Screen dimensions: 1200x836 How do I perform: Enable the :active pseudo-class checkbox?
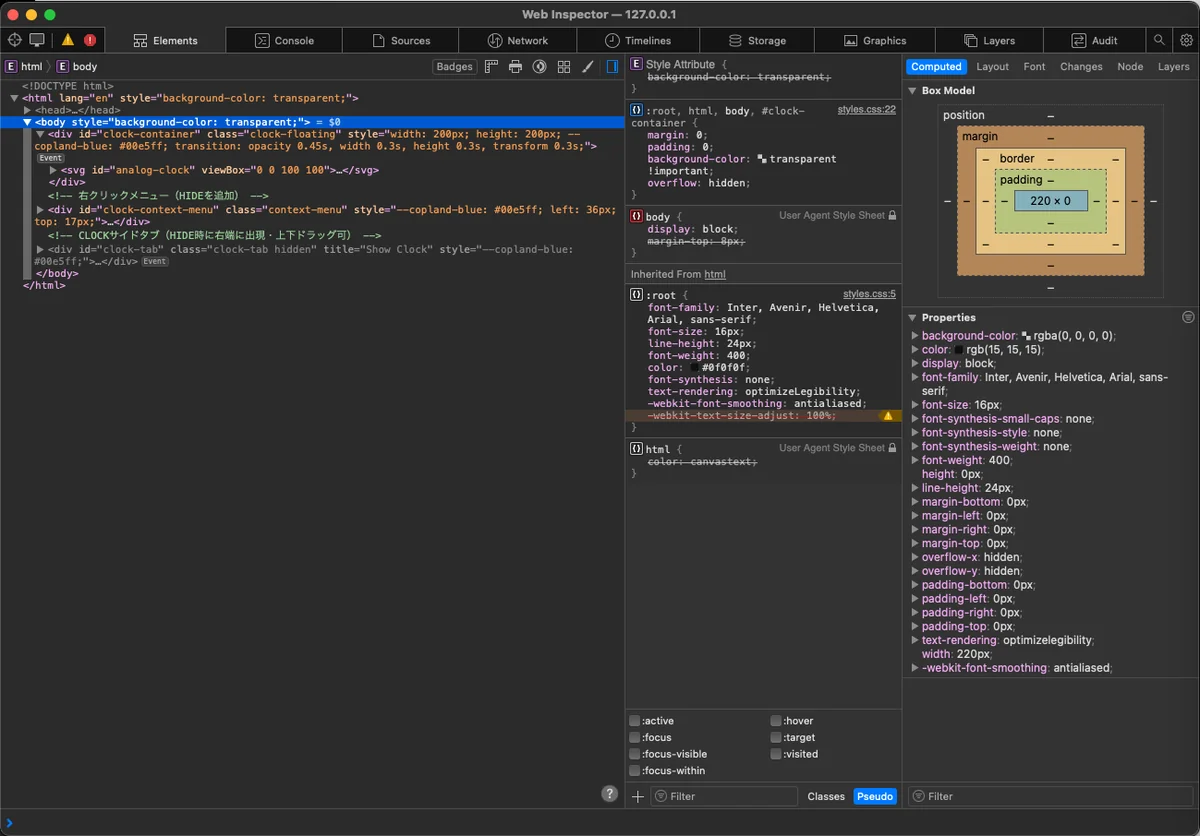click(635, 721)
